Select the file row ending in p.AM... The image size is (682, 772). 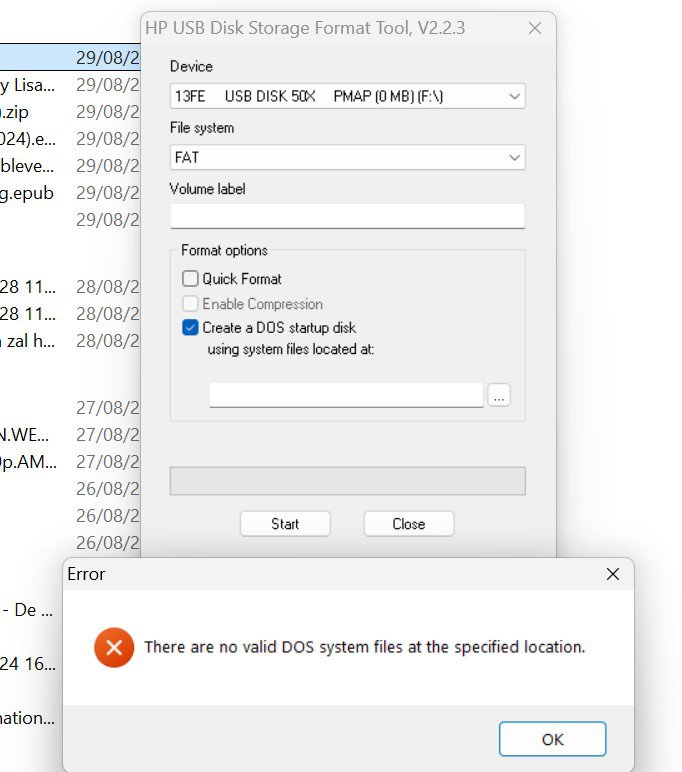point(70,462)
